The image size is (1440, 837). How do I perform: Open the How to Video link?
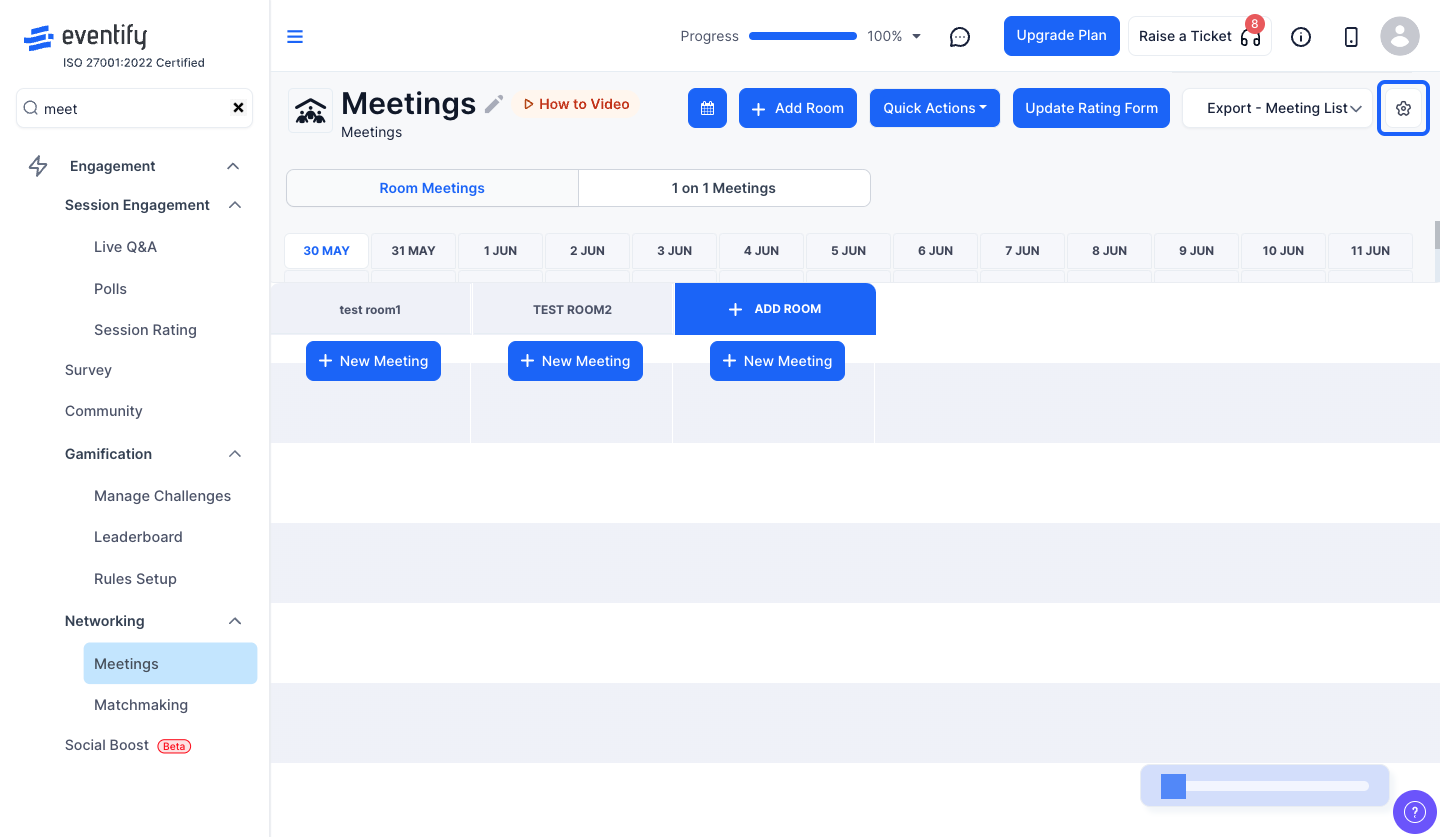[x=577, y=104]
